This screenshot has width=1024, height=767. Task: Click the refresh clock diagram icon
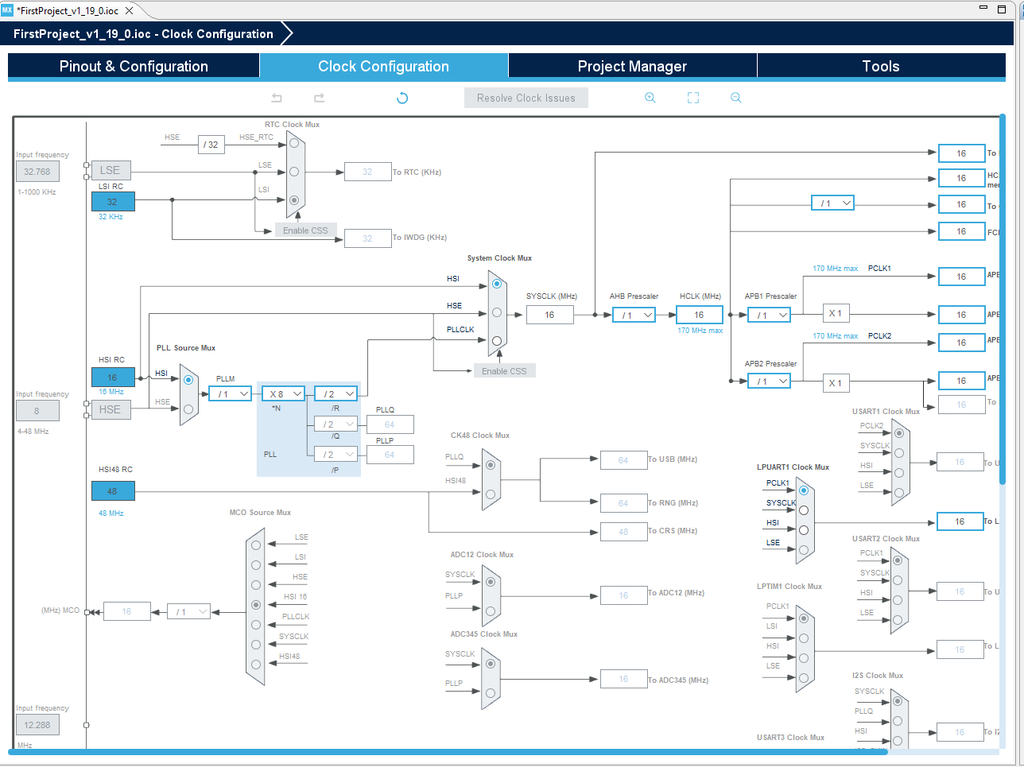402,98
